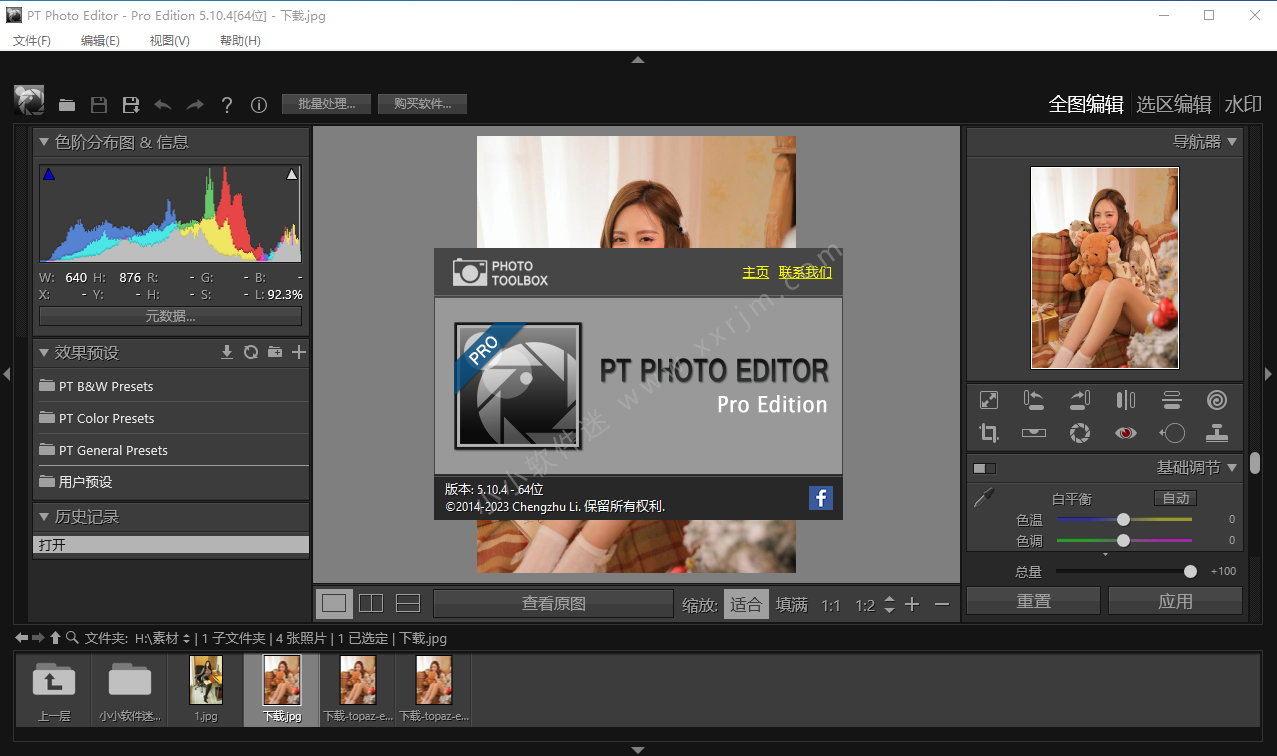This screenshot has height=756, width=1277.
Task: Switch to the 水印 tab
Action: pos(1243,104)
